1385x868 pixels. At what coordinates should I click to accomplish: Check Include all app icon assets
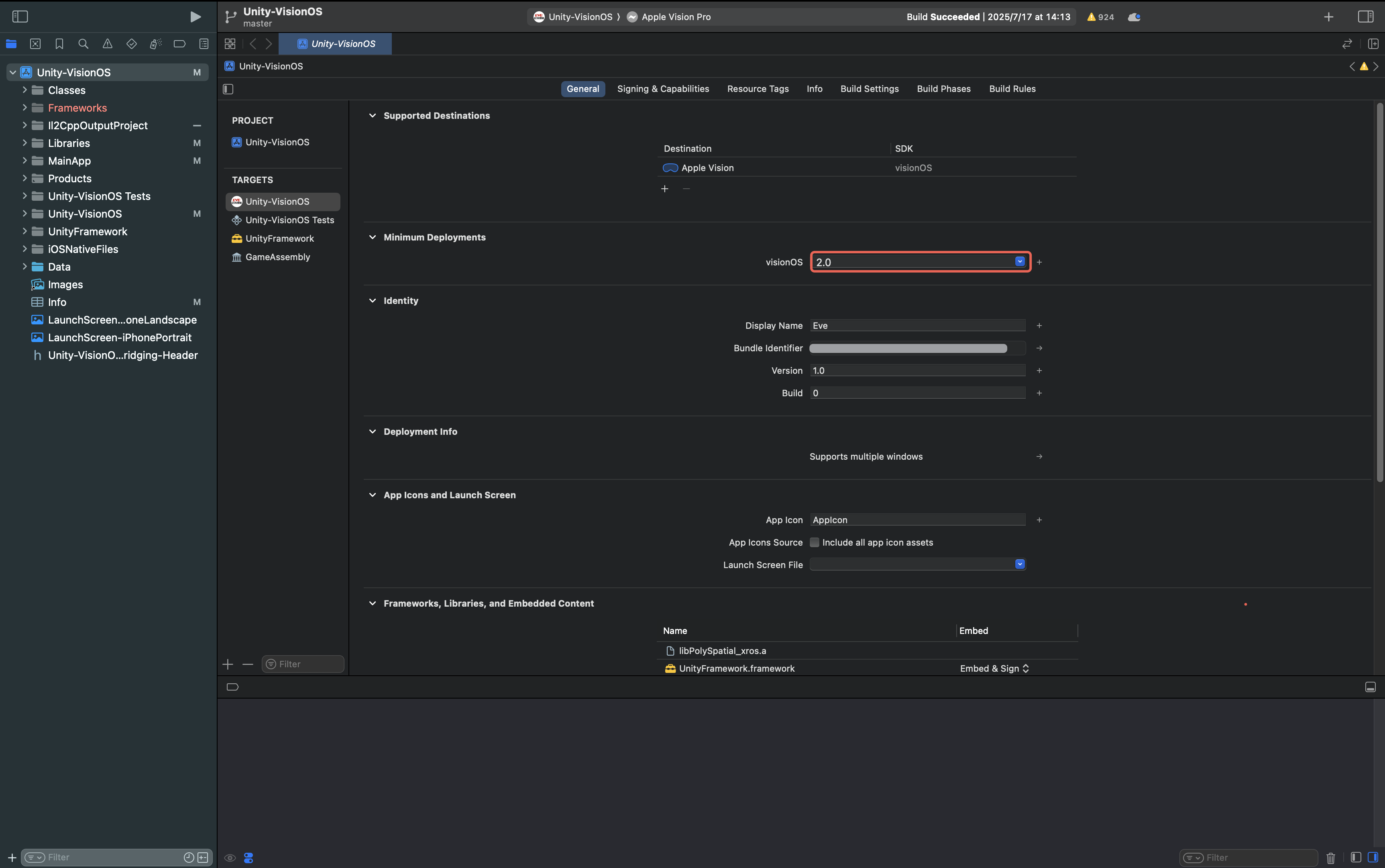815,542
